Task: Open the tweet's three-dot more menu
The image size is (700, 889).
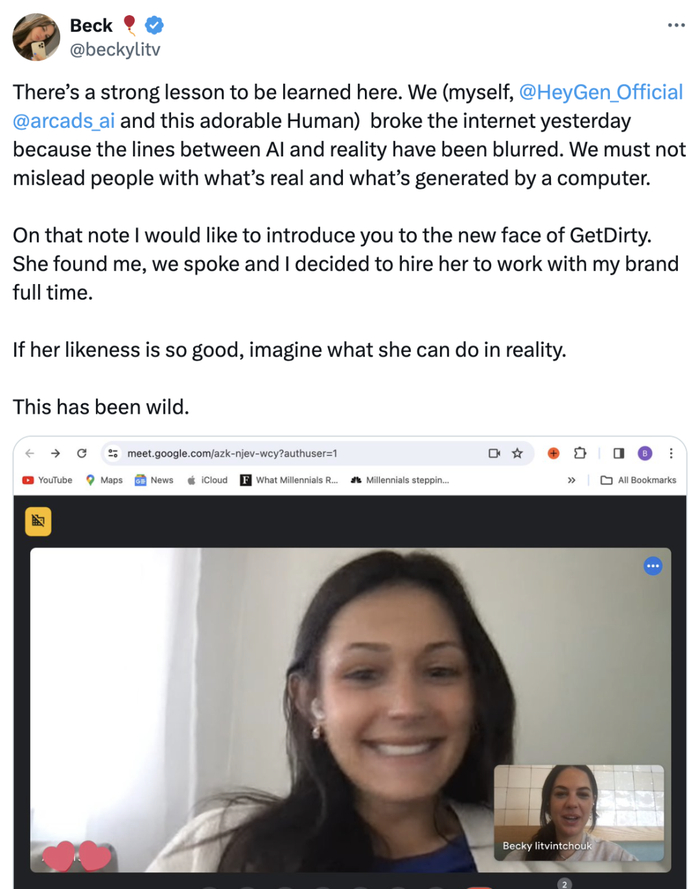Action: tap(676, 25)
